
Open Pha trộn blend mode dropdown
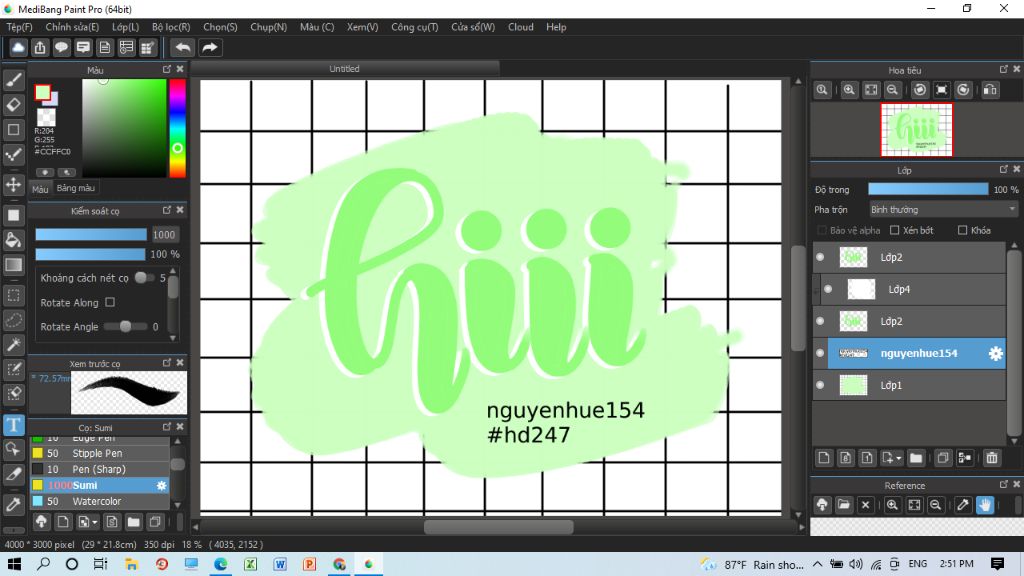(943, 210)
